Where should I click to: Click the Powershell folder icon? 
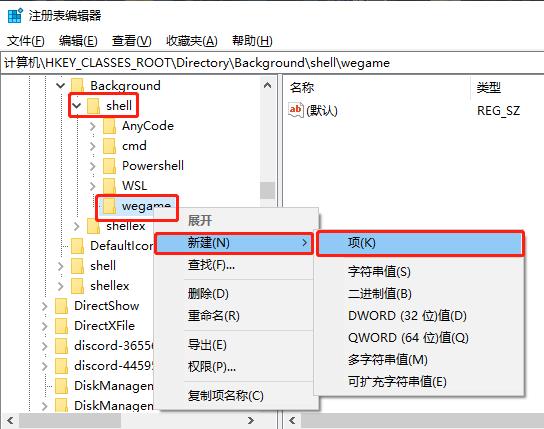pos(109,166)
